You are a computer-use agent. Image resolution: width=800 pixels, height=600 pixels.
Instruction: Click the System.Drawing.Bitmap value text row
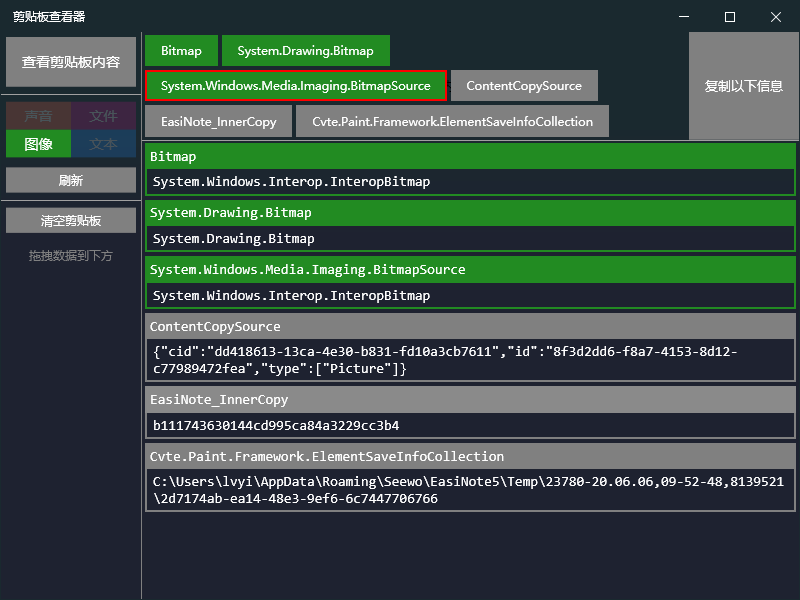[470, 238]
